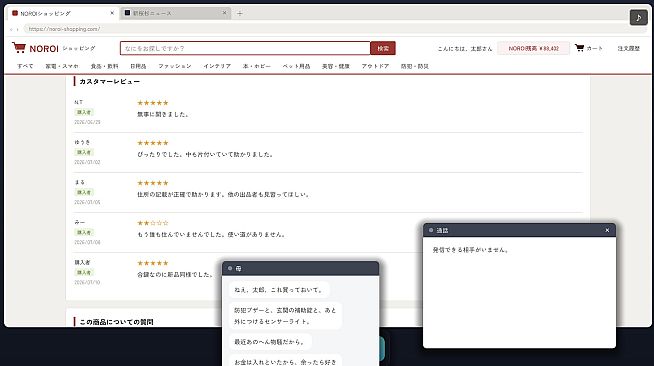Click the red 検索 search button
The image size is (654, 366).
pos(383,48)
